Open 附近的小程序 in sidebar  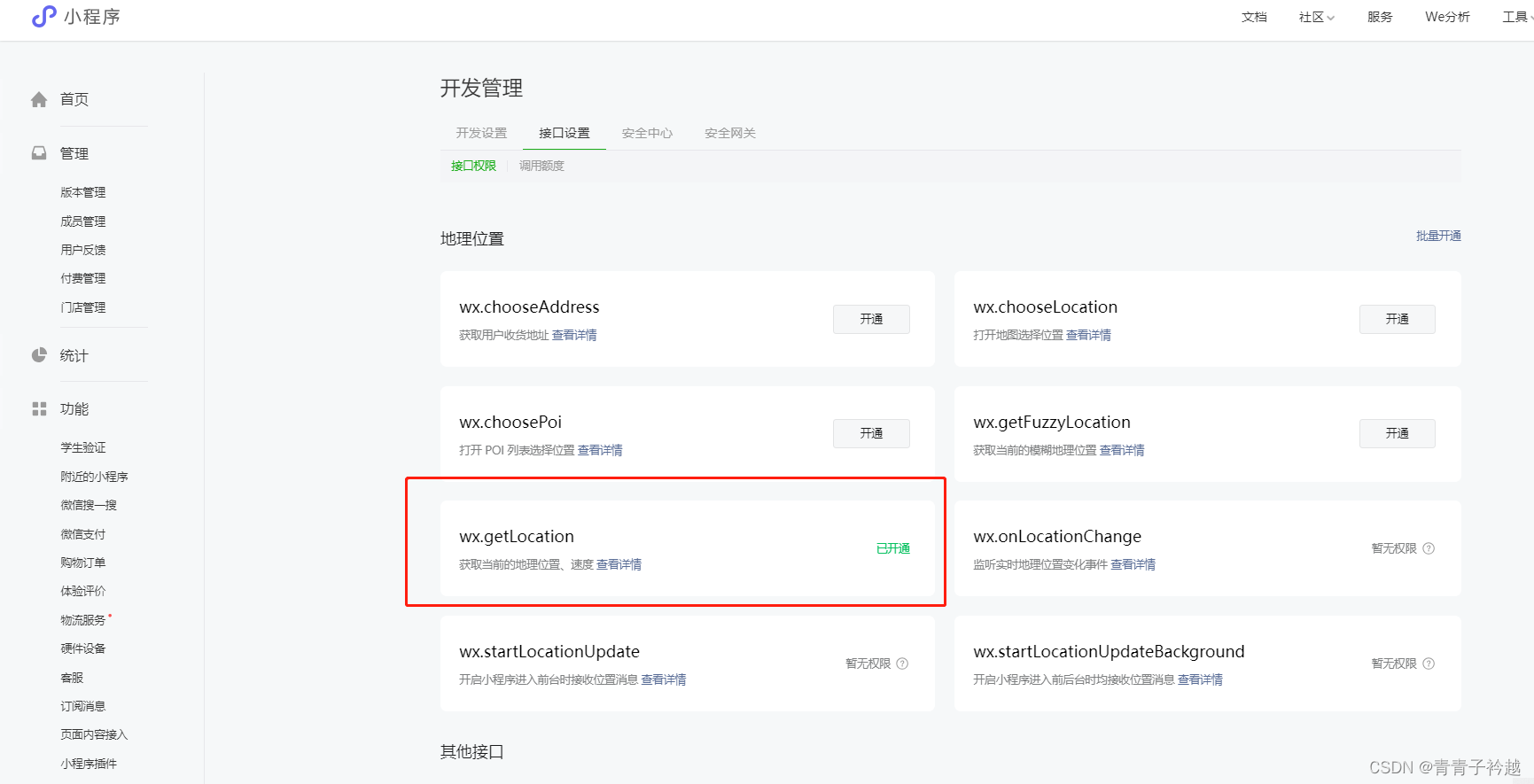95,477
